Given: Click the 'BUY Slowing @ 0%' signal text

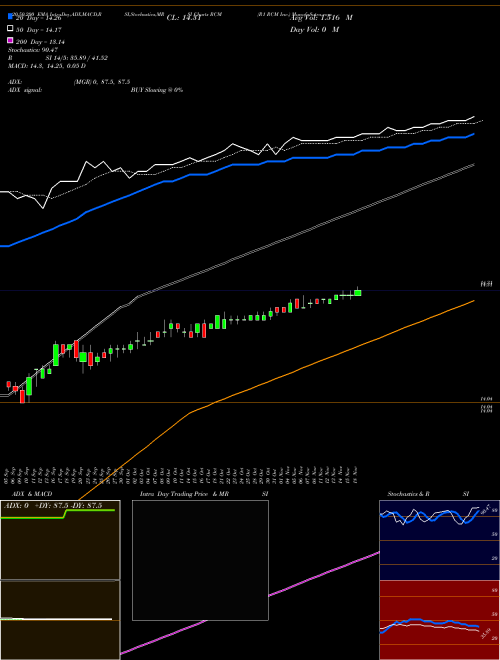Looking at the screenshot, I should click(157, 90).
